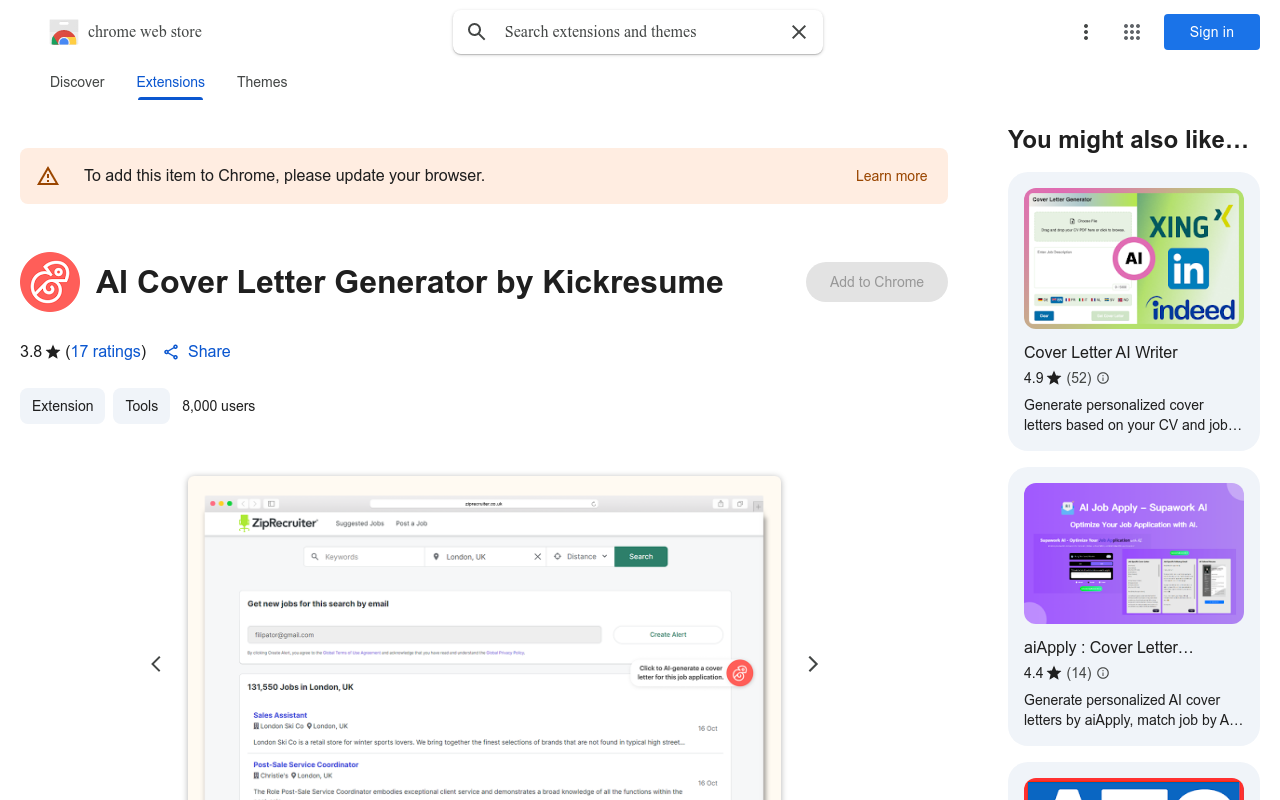The width and height of the screenshot is (1280, 800).
Task: Click info icon next to (52) ratings
Action: (1103, 378)
